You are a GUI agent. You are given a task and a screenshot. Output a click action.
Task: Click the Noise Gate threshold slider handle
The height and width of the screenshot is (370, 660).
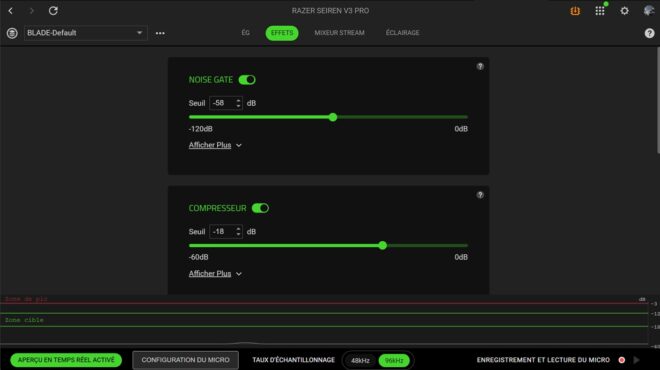[333, 117]
